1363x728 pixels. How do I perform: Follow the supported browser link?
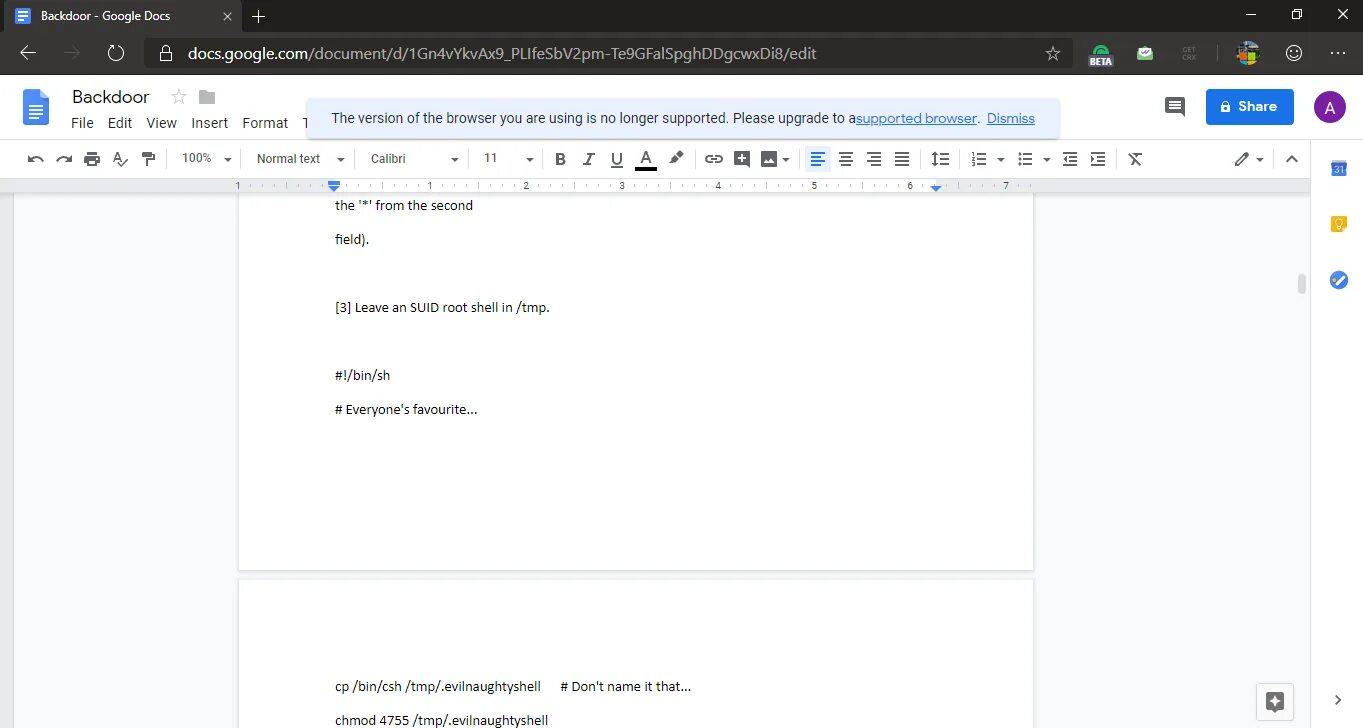click(917, 118)
